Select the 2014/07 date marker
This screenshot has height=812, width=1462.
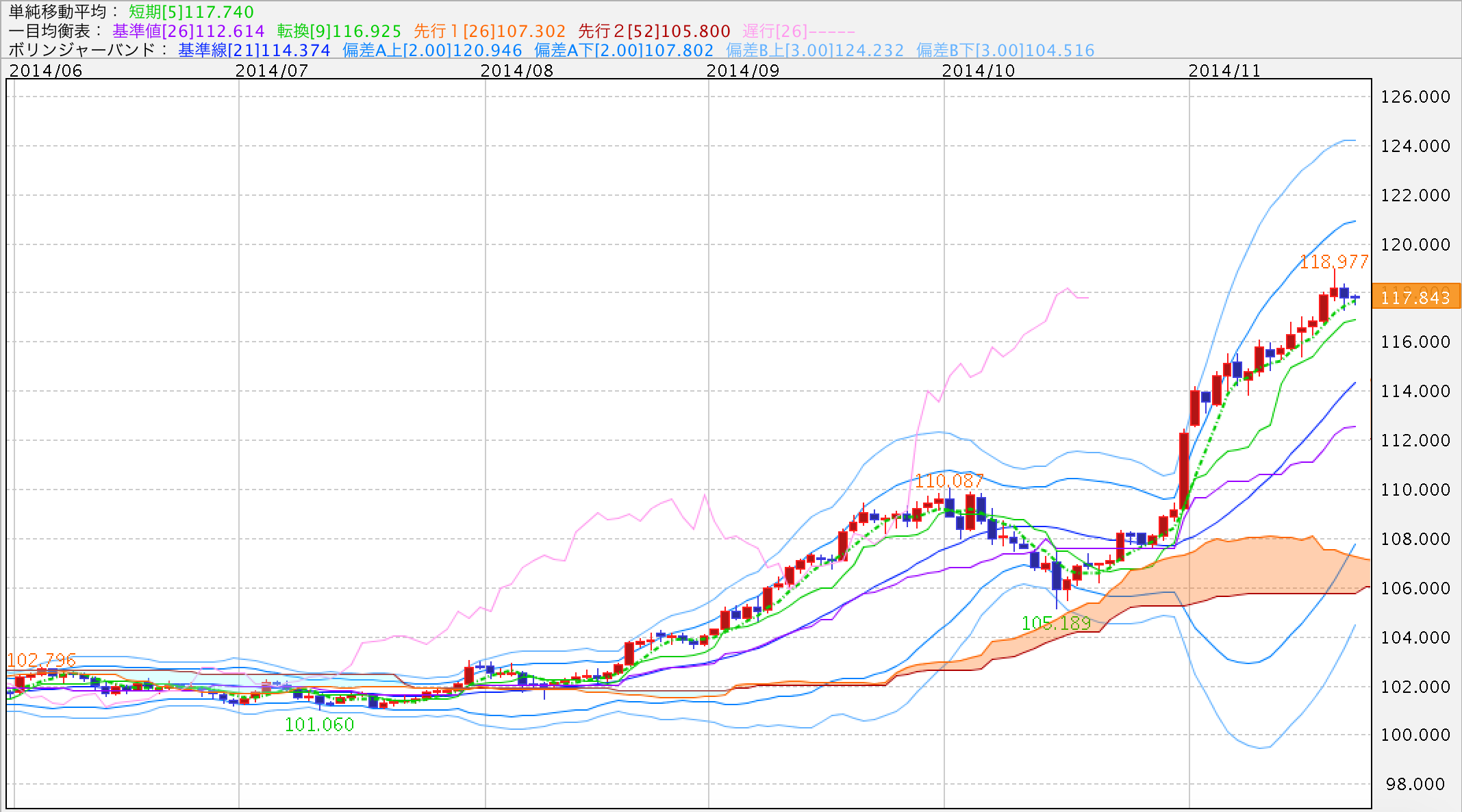pyautogui.click(x=271, y=71)
